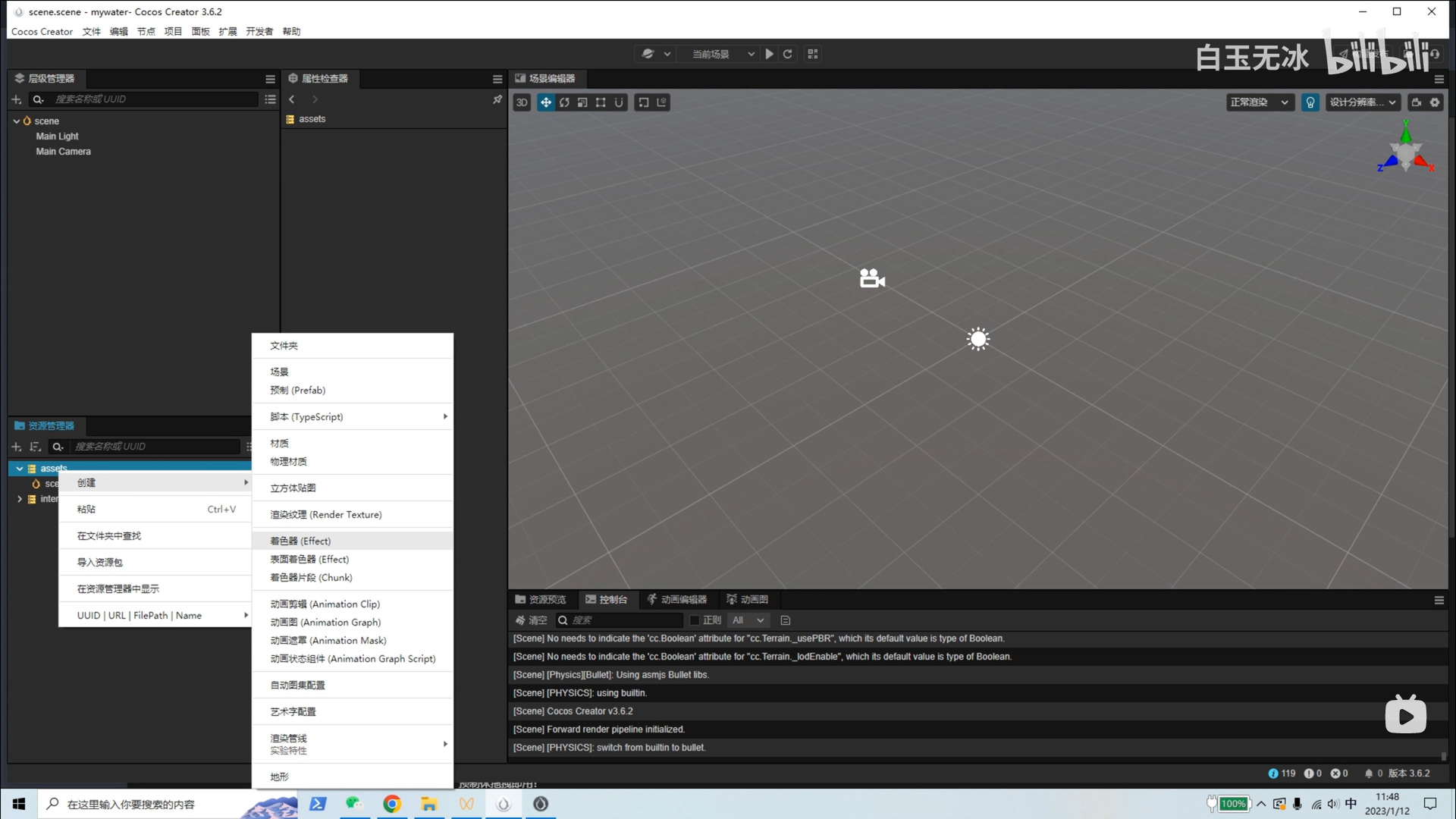Select the Rotate transform tool
This screenshot has width=1456, height=819.
pos(564,102)
